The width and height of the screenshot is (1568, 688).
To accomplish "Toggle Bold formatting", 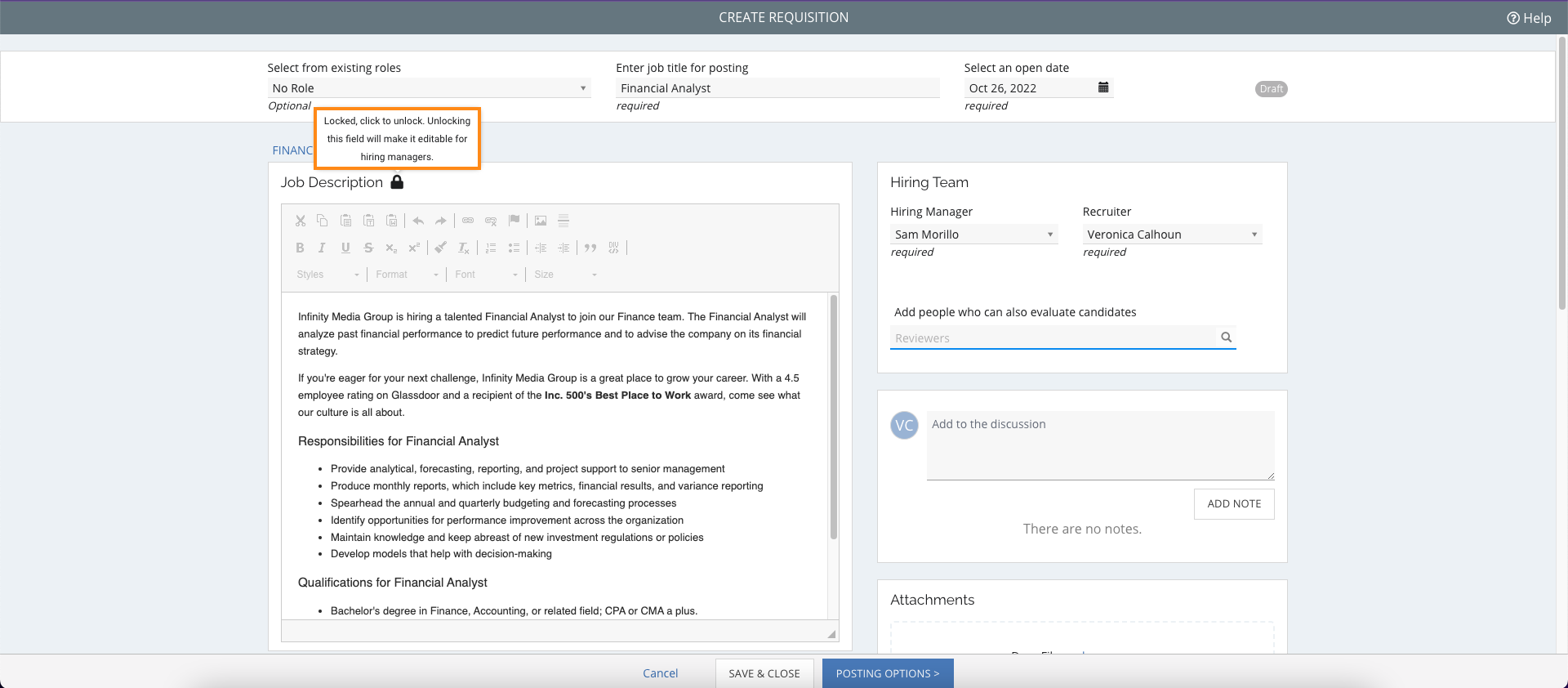I will point(300,248).
